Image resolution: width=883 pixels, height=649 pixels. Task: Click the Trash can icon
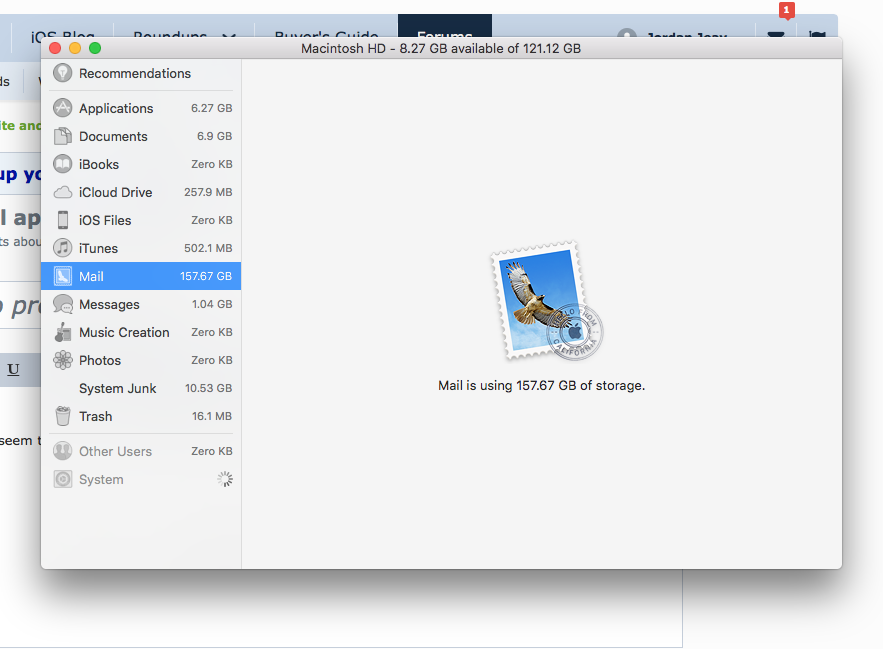63,416
